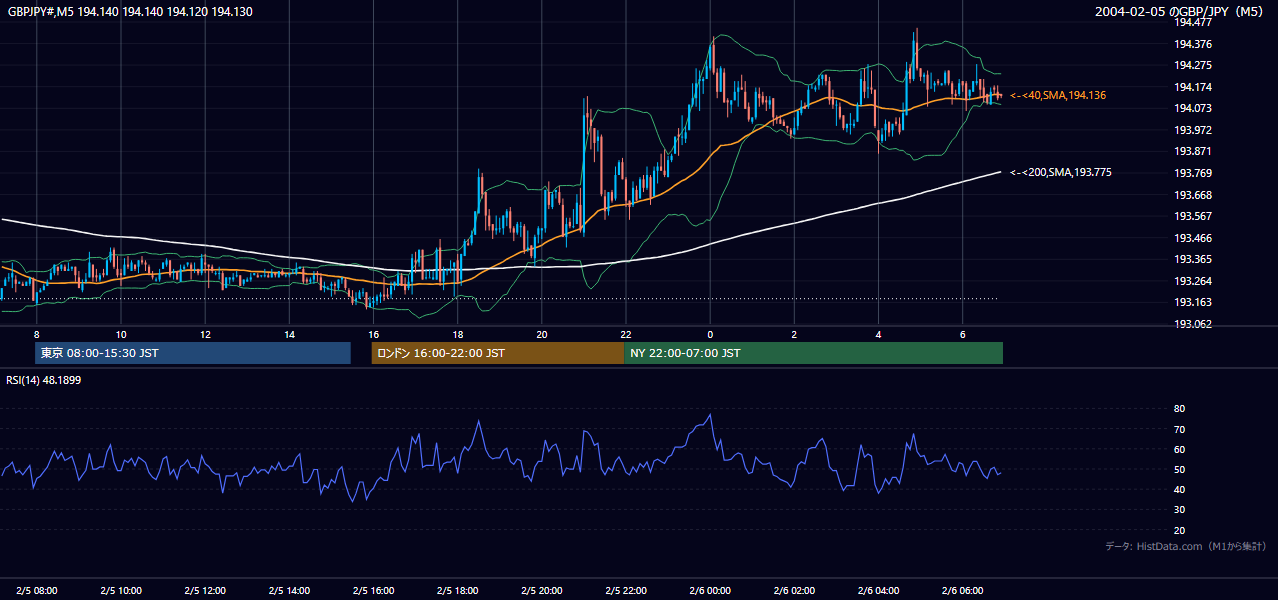This screenshot has width=1278, height=600.
Task: Click hour label 18 under price chart
Action: (x=457, y=334)
